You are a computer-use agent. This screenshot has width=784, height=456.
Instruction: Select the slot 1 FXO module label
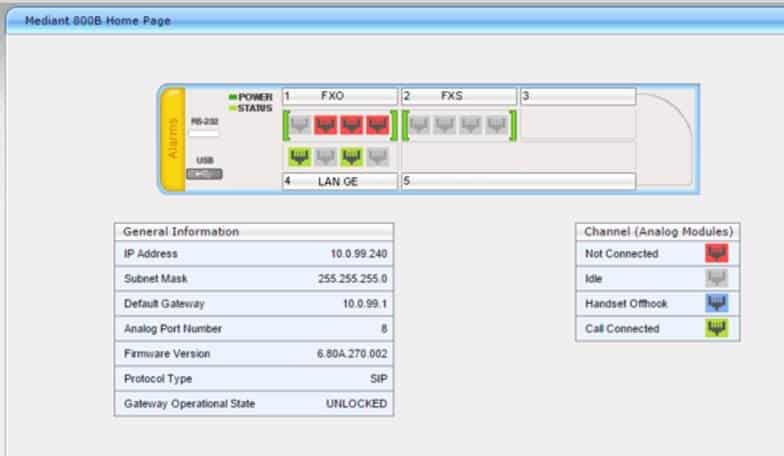[340, 96]
